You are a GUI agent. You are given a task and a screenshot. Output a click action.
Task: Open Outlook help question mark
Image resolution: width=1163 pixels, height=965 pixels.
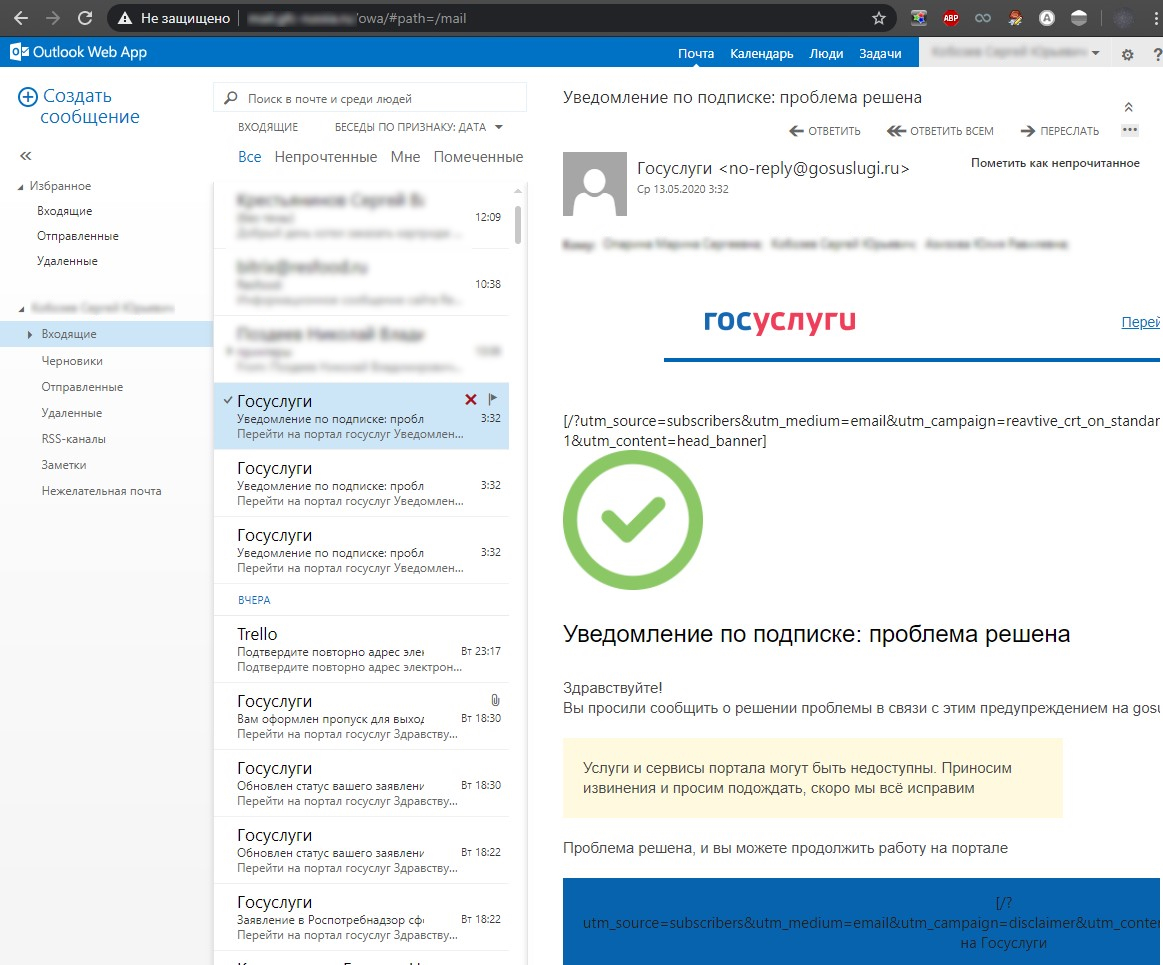click(x=1157, y=54)
